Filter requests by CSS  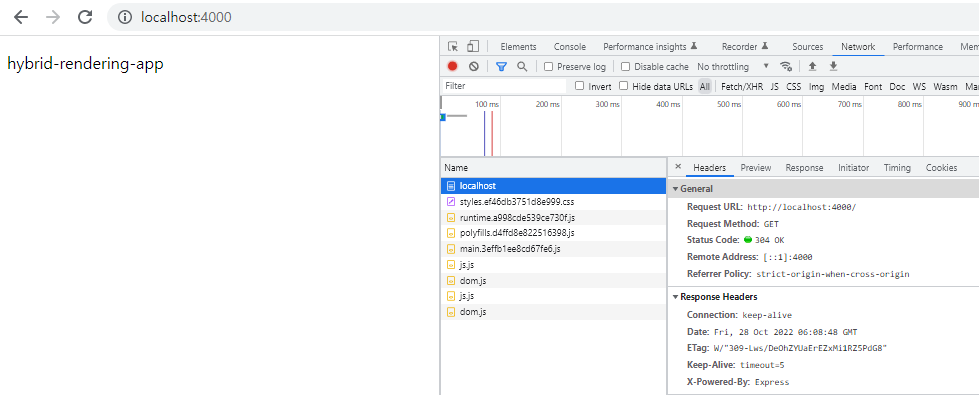(794, 87)
